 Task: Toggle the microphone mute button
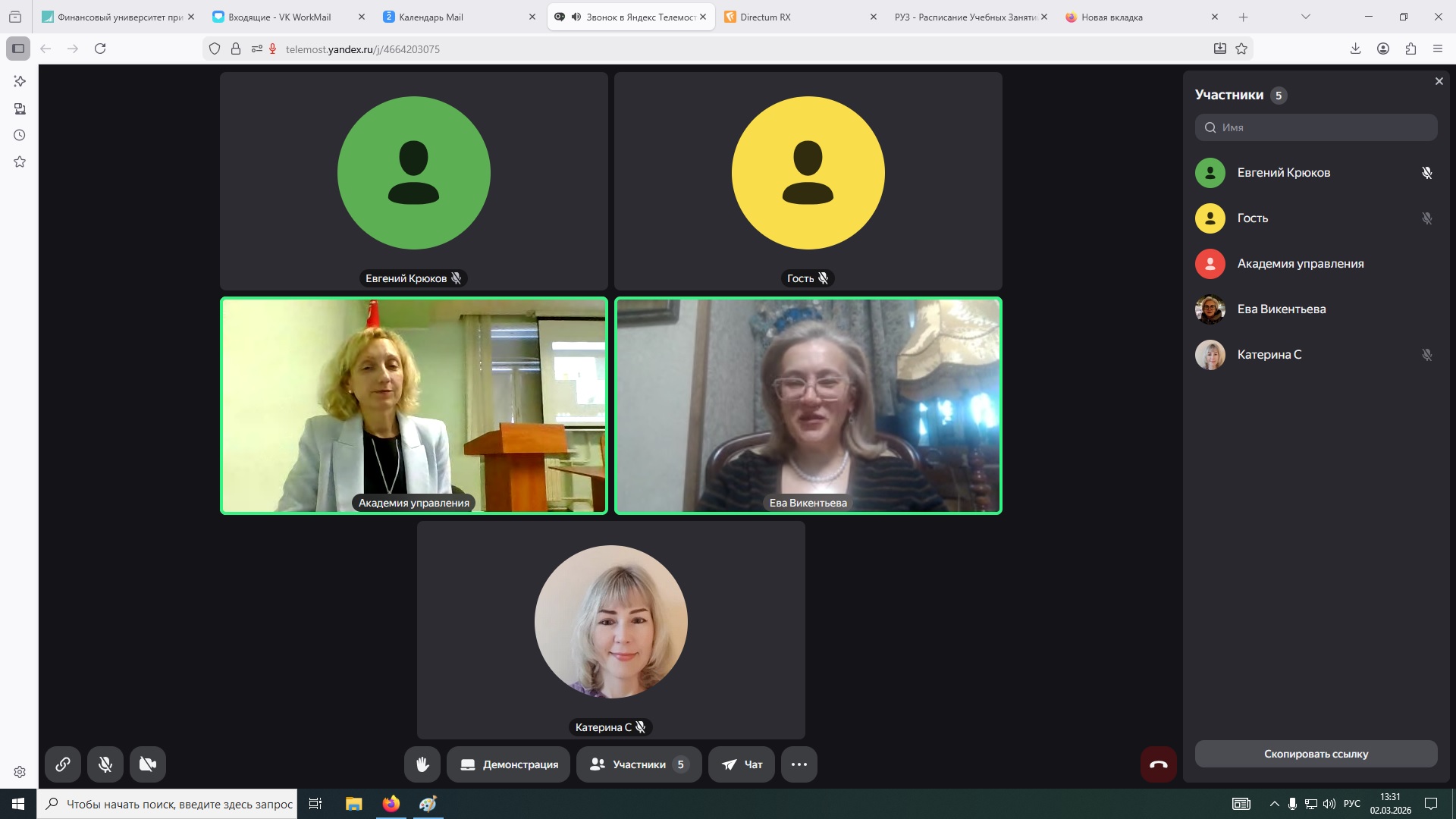click(x=105, y=764)
